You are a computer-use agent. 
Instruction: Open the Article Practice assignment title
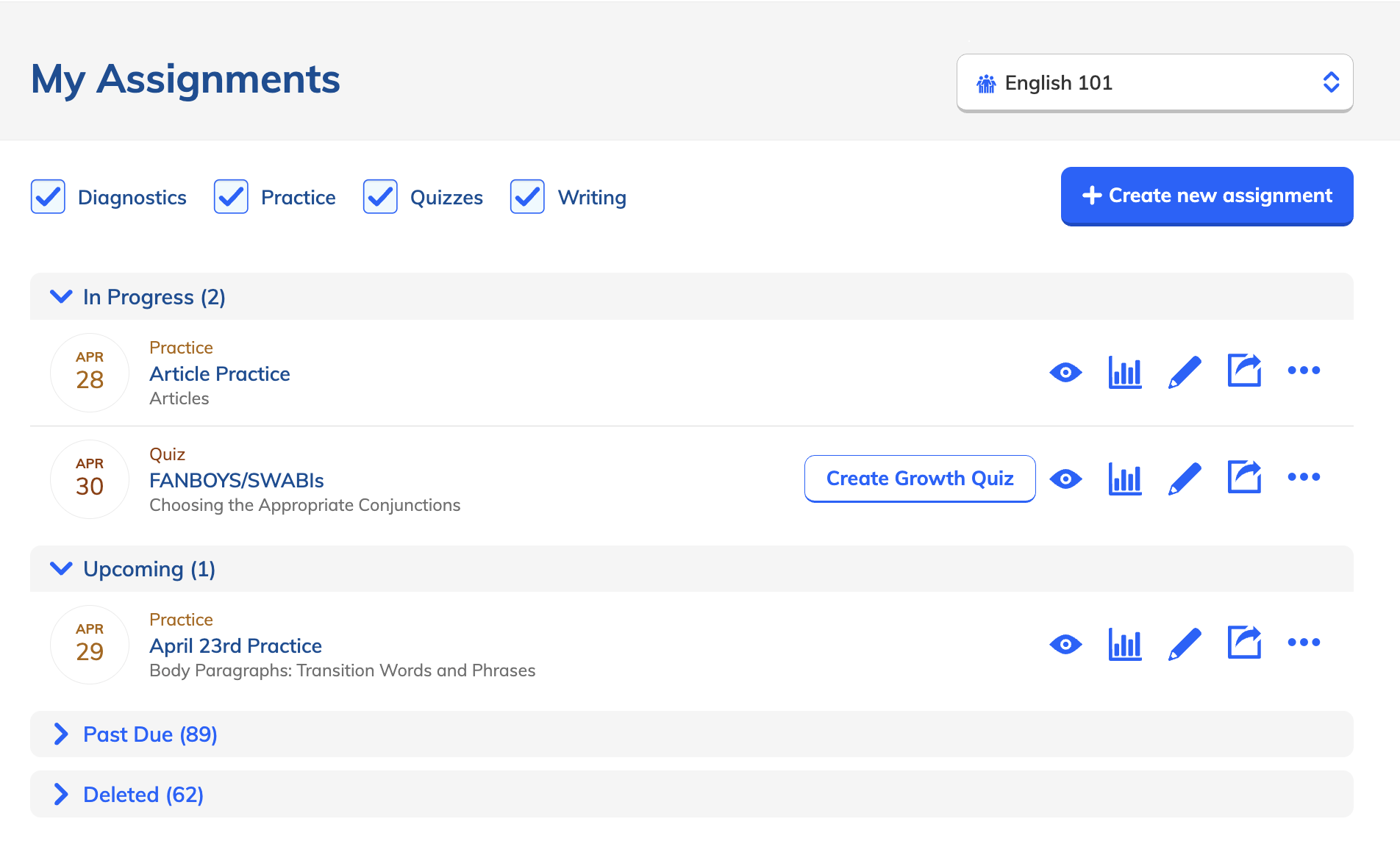220,373
